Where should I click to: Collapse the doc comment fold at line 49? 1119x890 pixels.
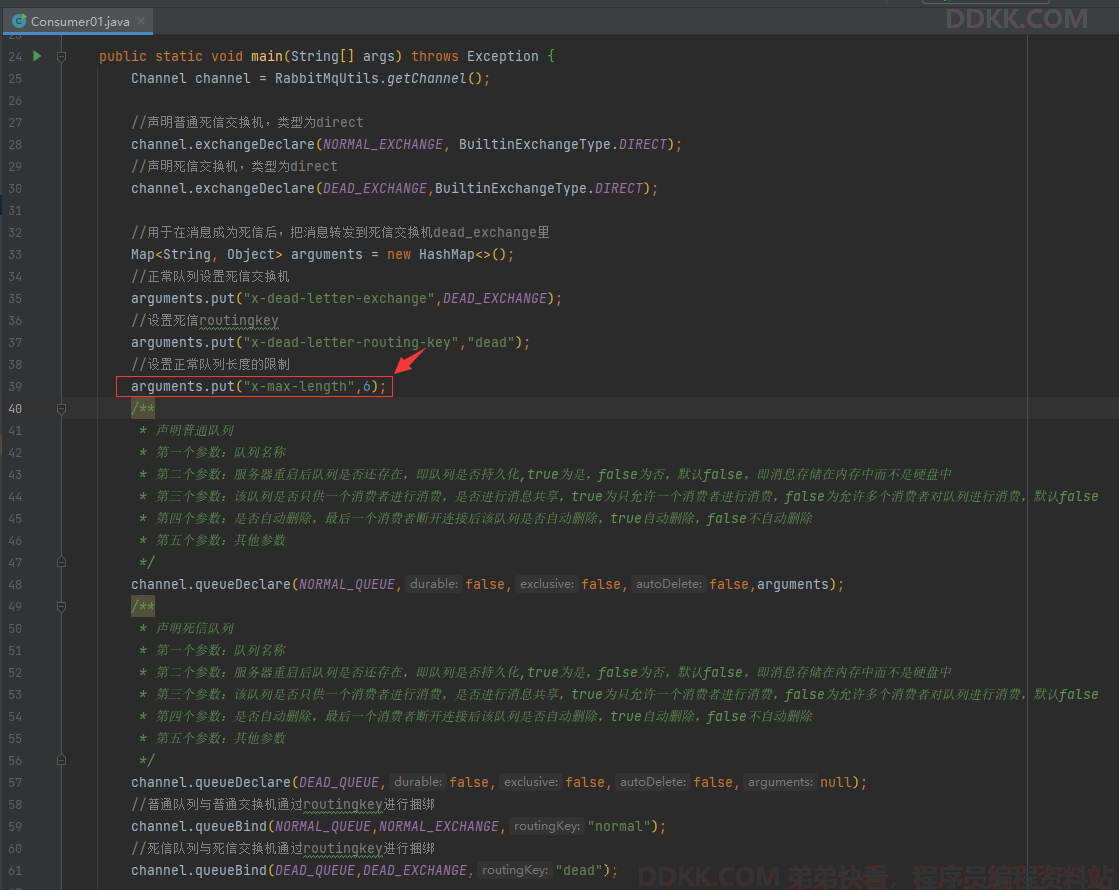(61, 607)
